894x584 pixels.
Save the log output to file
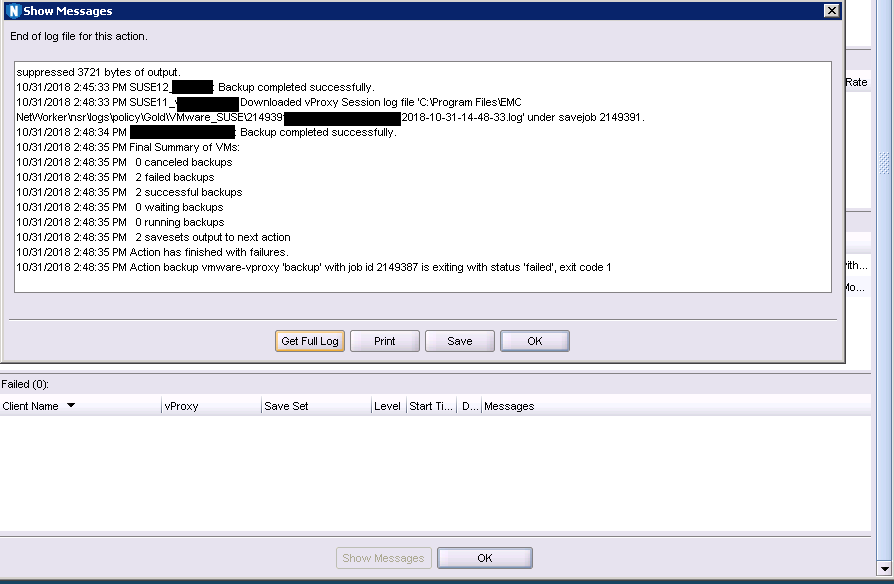(460, 341)
